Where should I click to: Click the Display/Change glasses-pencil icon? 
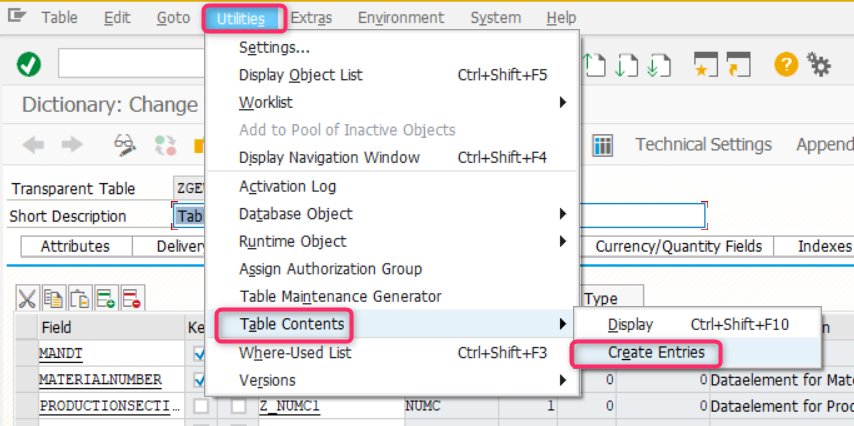(x=125, y=145)
